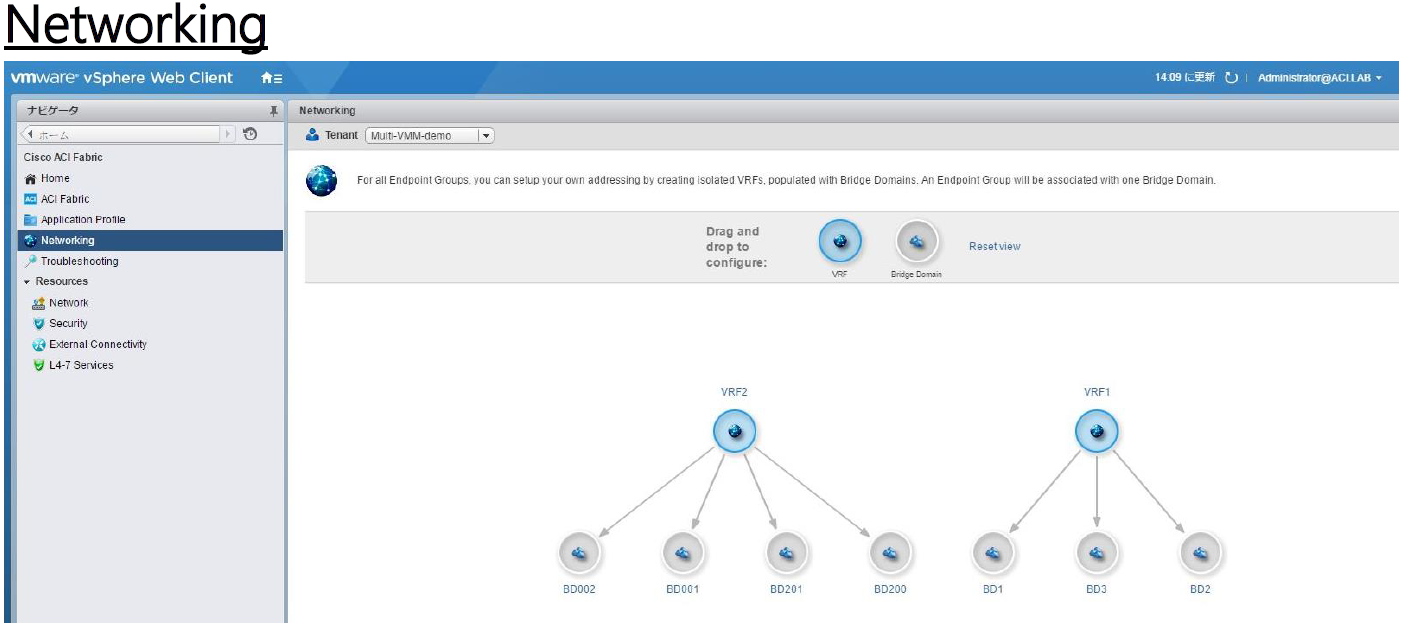Viewport: 1403px width, 626px height.
Task: Pin the navigator panel
Action: coord(276,110)
